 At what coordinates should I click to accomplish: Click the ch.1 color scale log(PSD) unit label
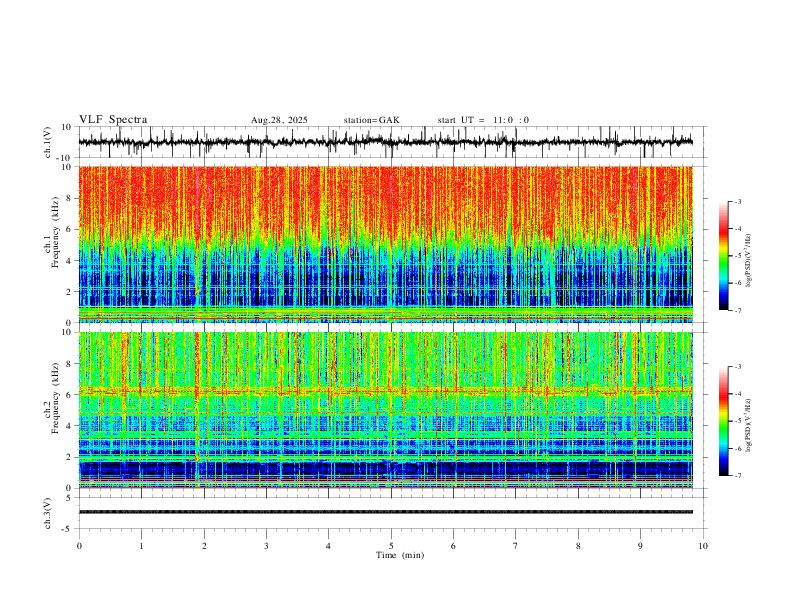pyautogui.click(x=749, y=261)
